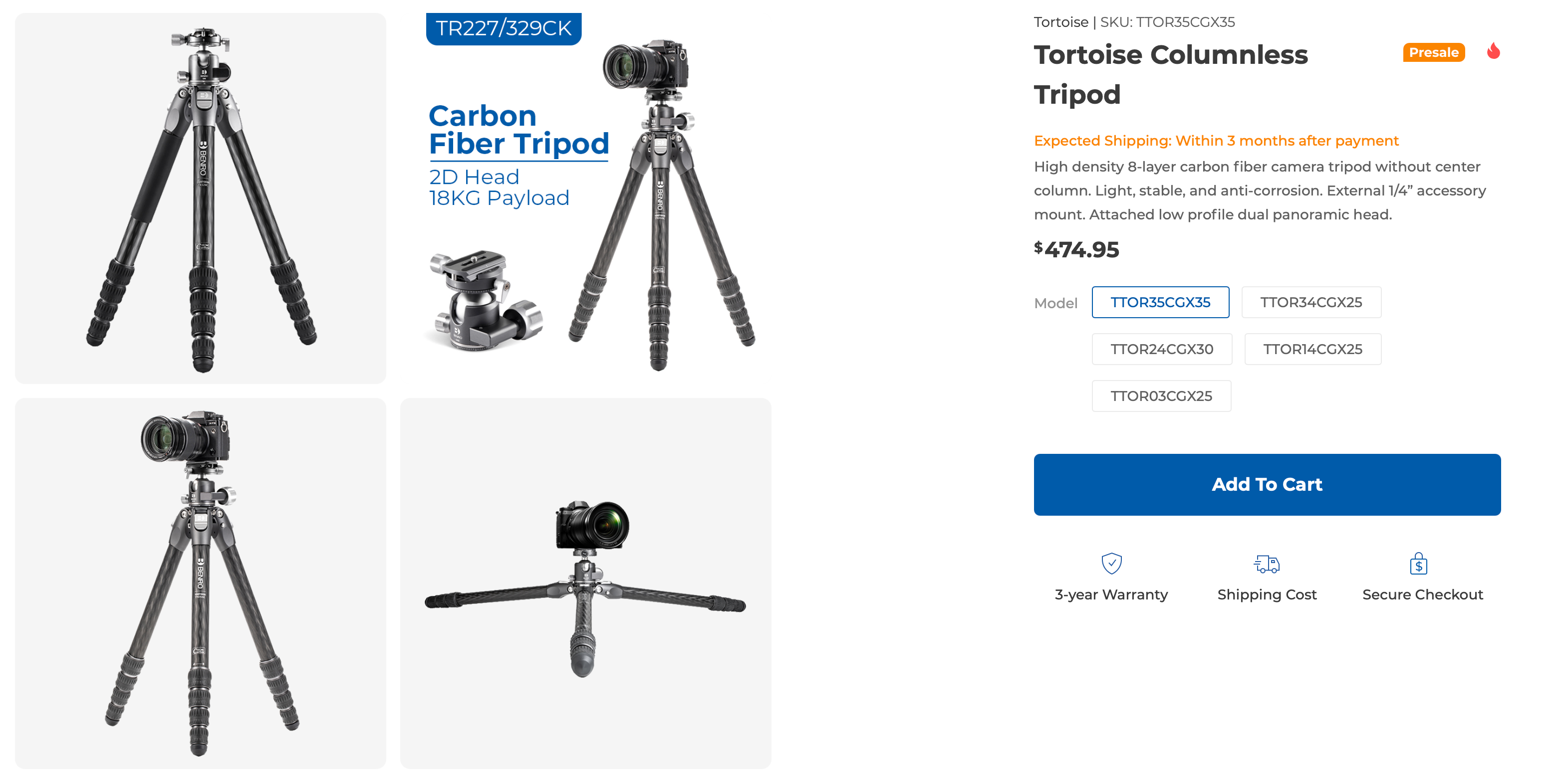The width and height of the screenshot is (1566, 784).
Task: Click the Shipping Cost truck icon
Action: click(1266, 564)
